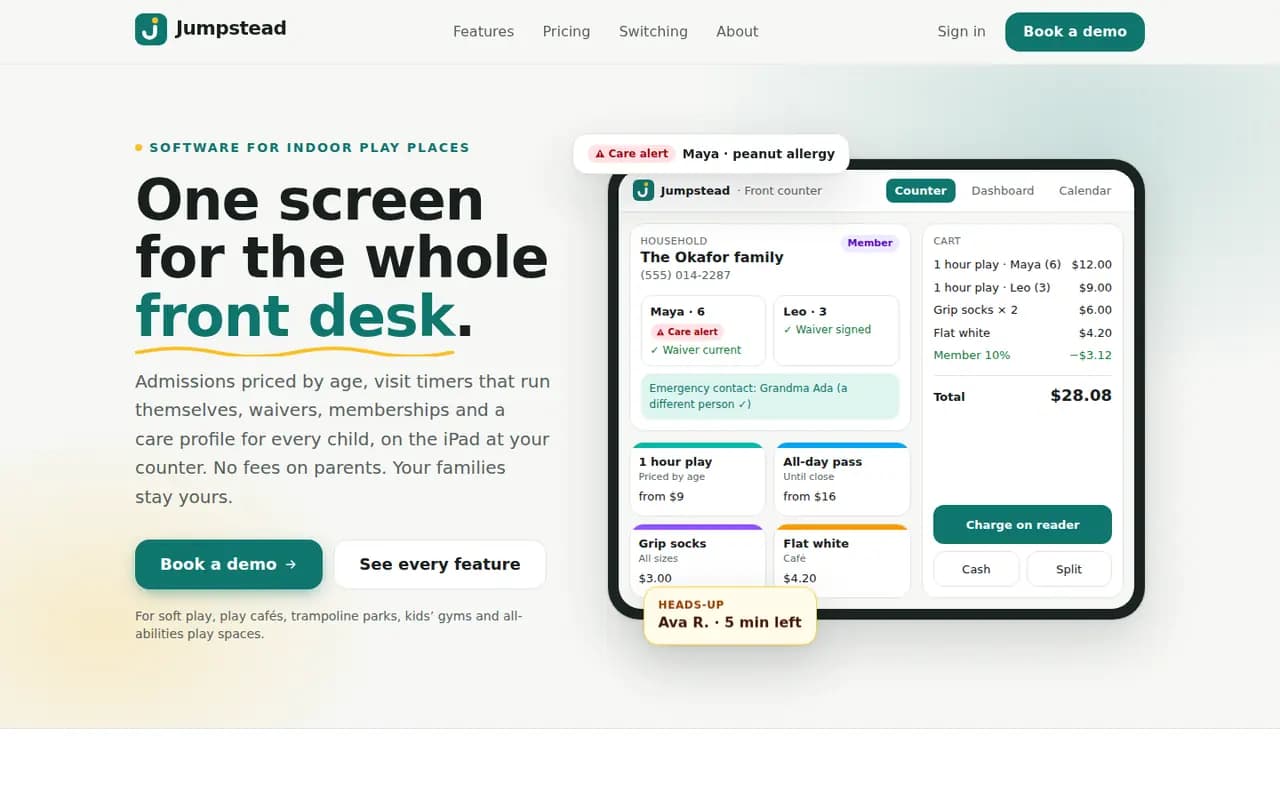The height and width of the screenshot is (800, 1280).
Task: Click the care alert warning badge in floating bubble
Action: pyautogui.click(x=631, y=153)
